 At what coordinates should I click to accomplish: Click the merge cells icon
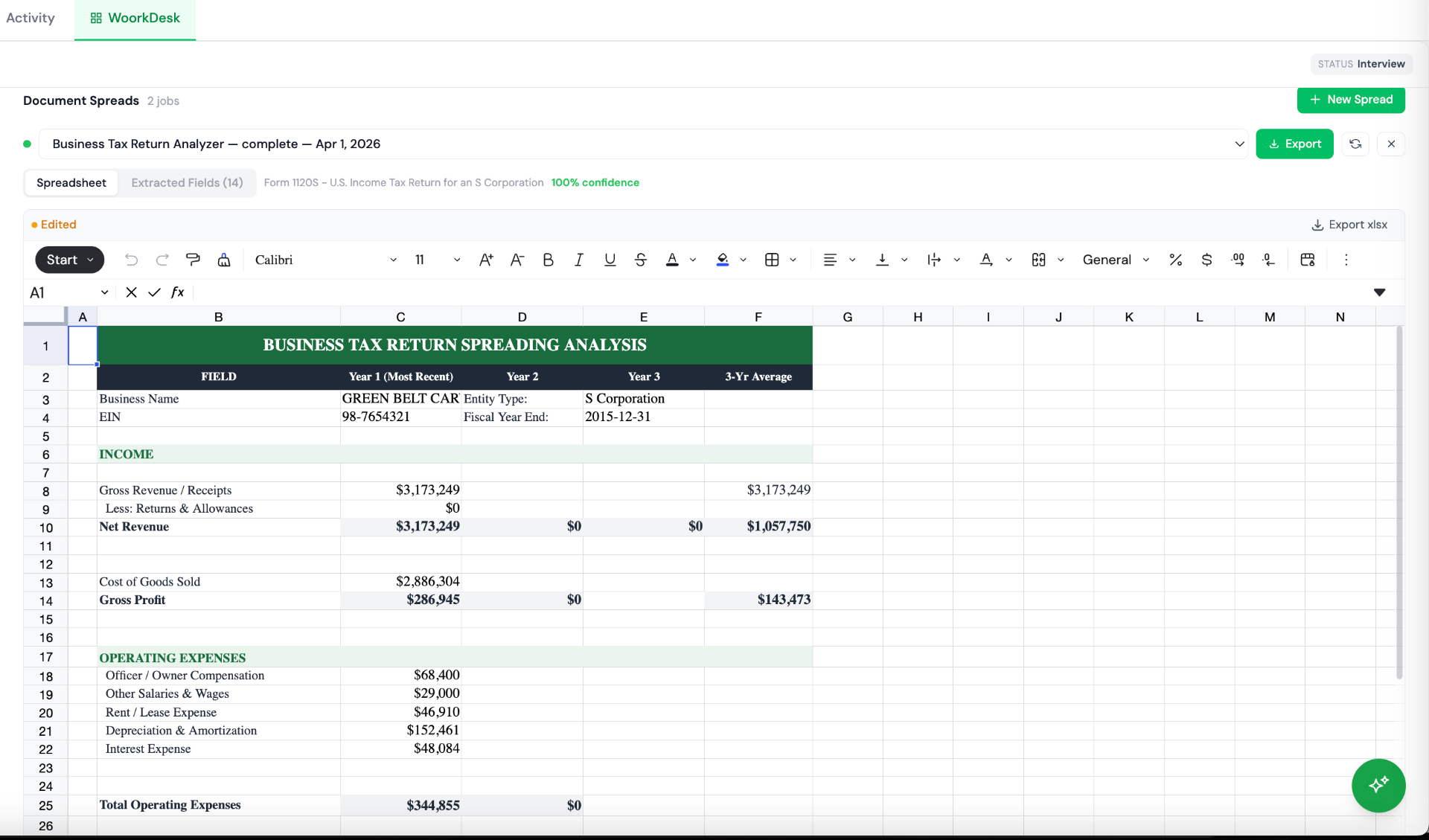(x=1039, y=260)
